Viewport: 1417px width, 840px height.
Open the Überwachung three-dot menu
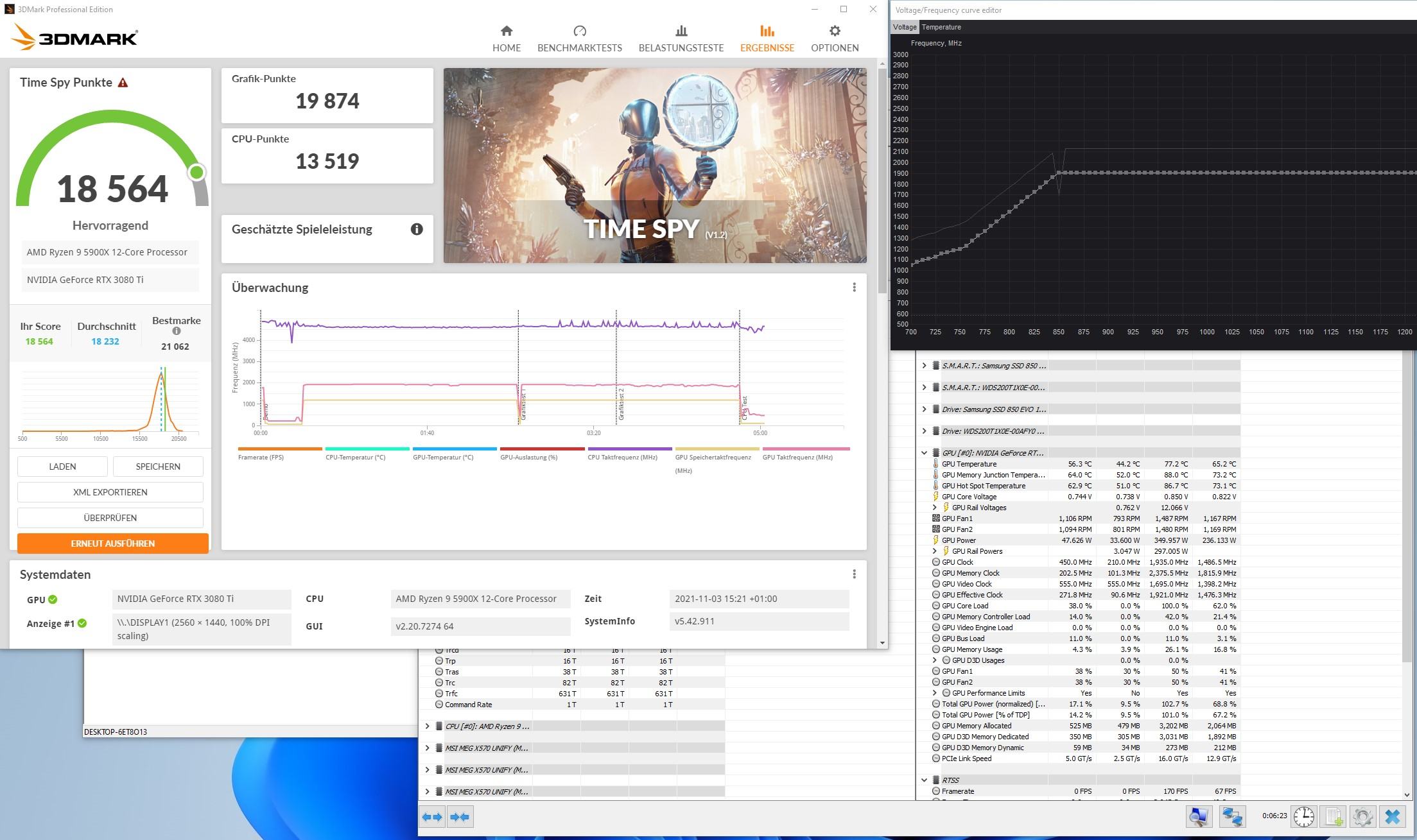point(854,287)
